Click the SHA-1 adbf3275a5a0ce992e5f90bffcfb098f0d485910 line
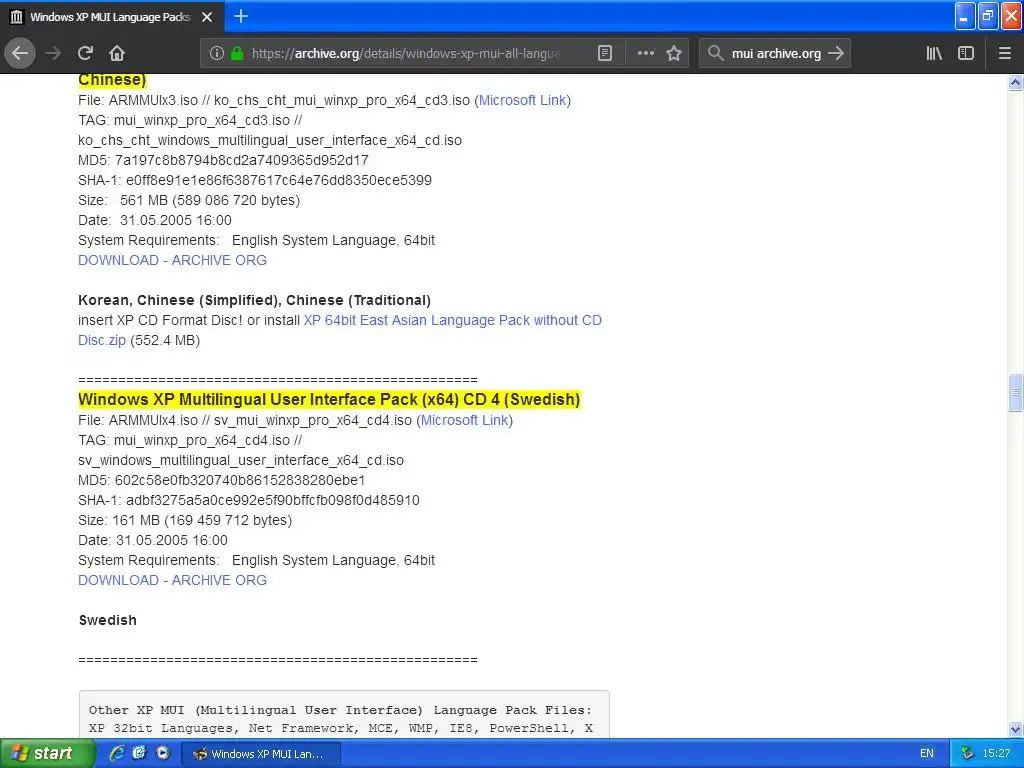 pos(249,501)
